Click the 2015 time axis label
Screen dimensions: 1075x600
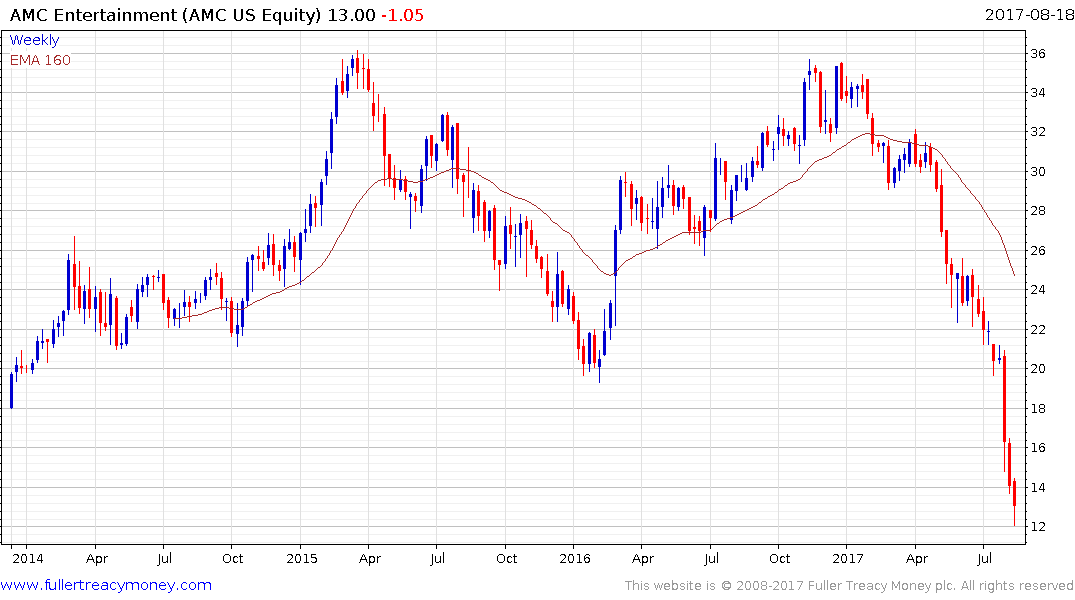(302, 558)
